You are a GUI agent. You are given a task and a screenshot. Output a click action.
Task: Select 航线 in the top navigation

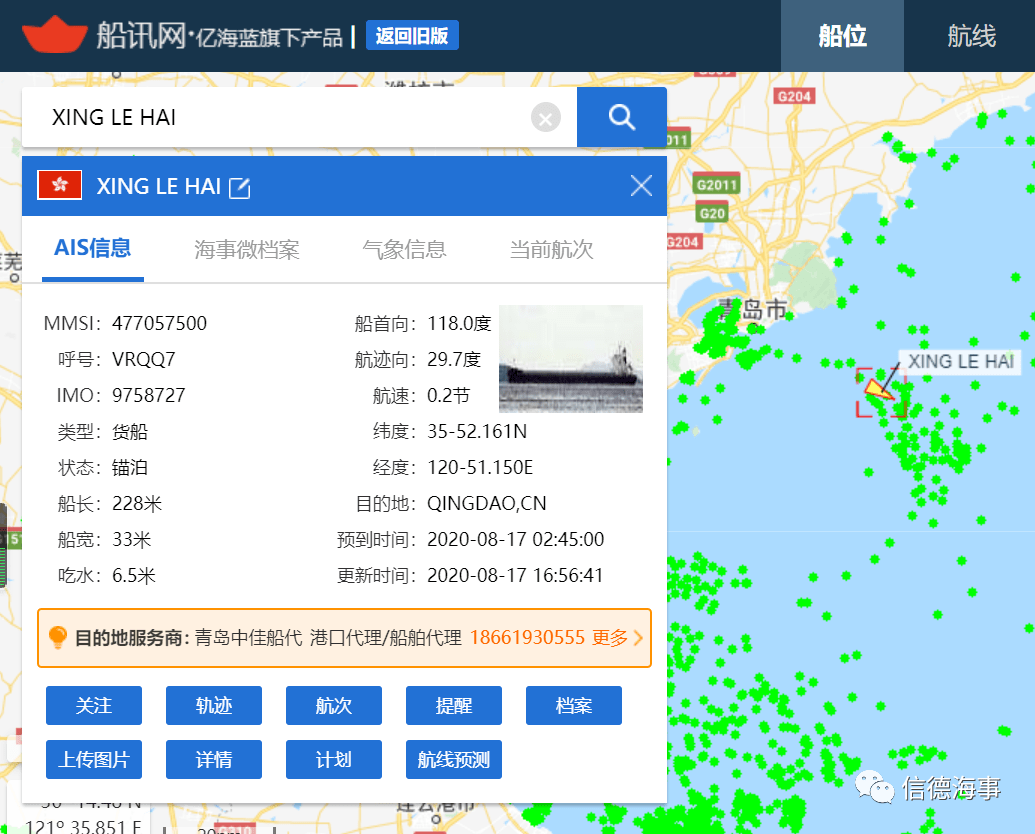(971, 37)
